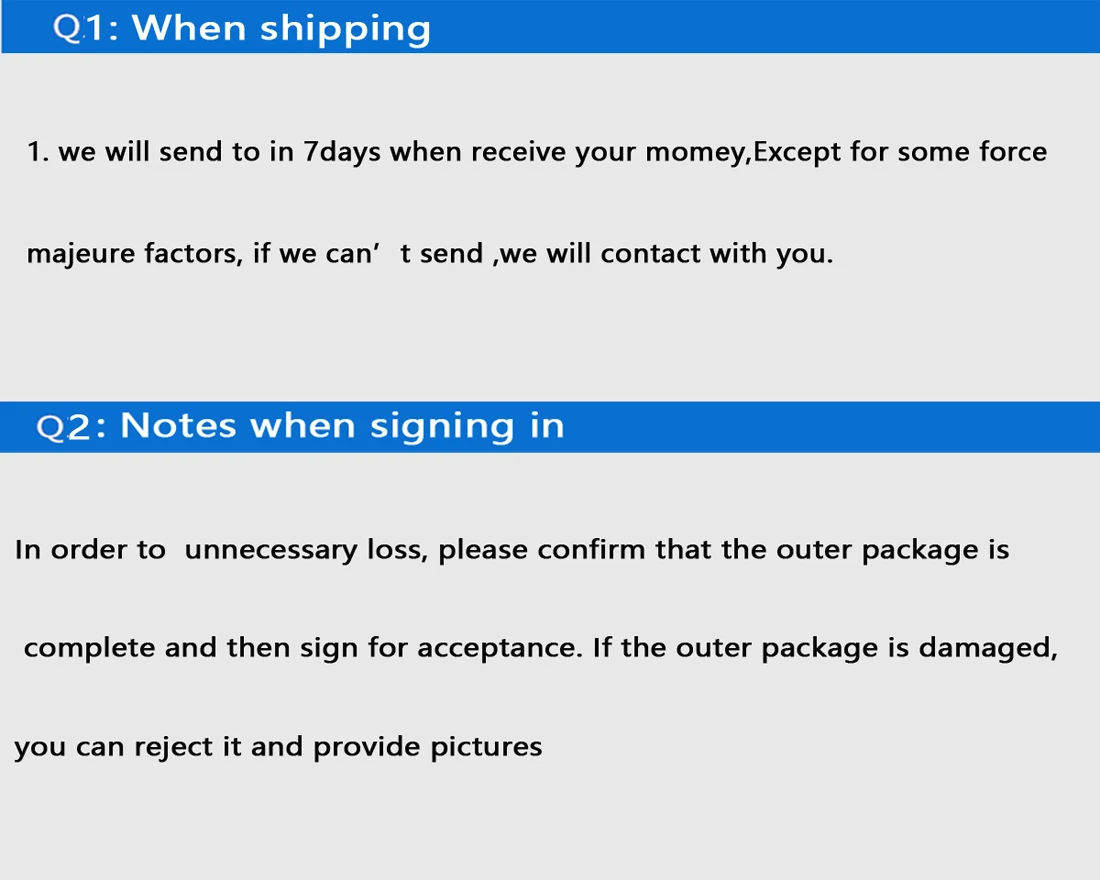
Task: Click the word 'shipping' in blue header
Action: pos(345,30)
